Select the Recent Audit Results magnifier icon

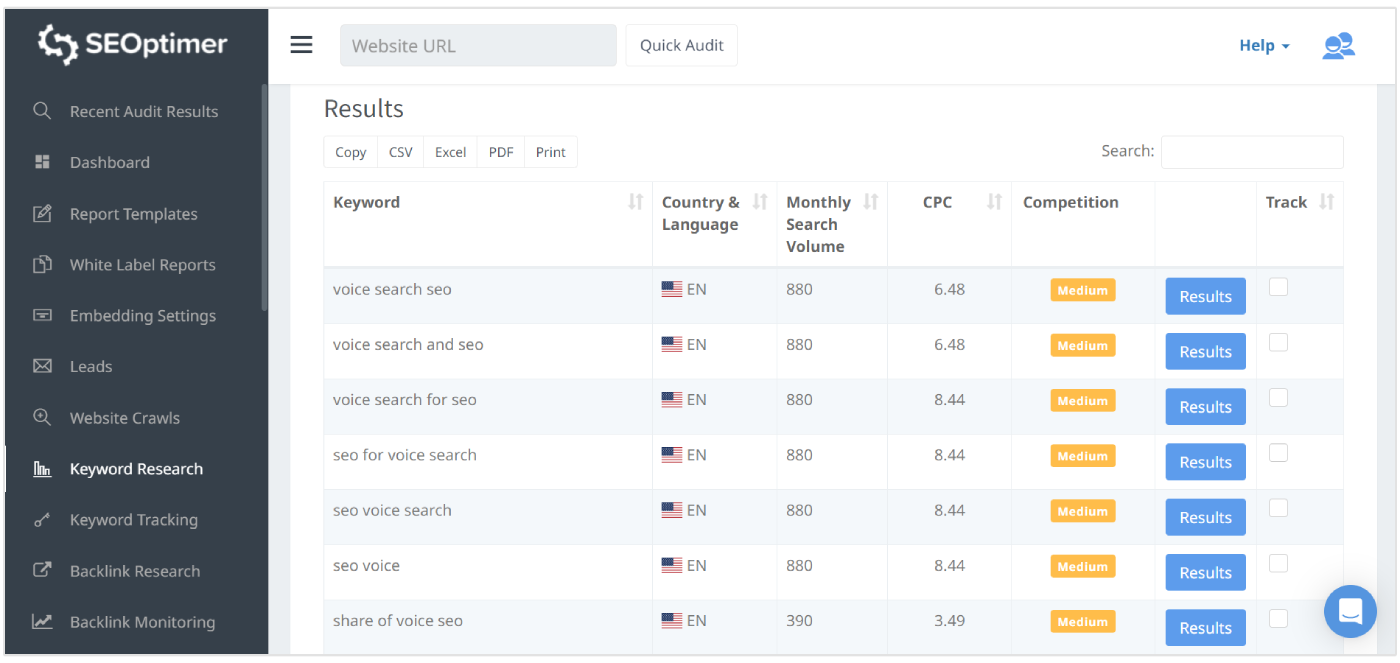42,111
